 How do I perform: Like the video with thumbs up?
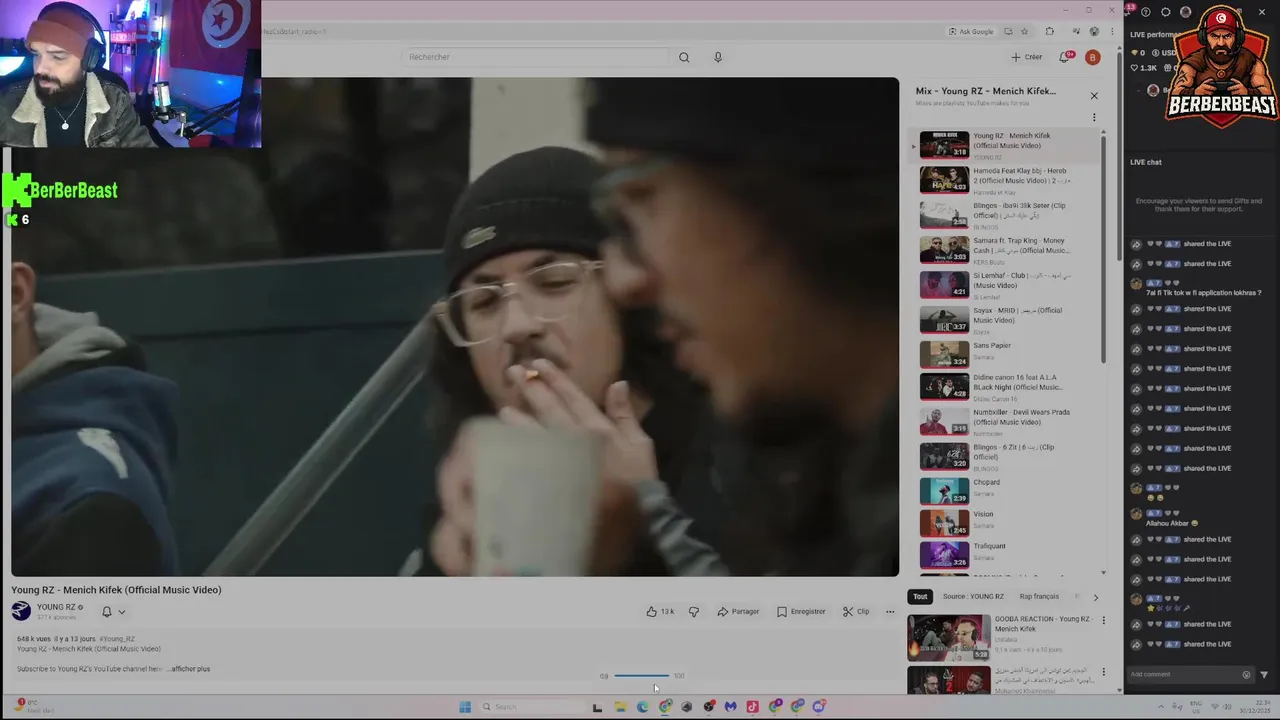click(660, 611)
